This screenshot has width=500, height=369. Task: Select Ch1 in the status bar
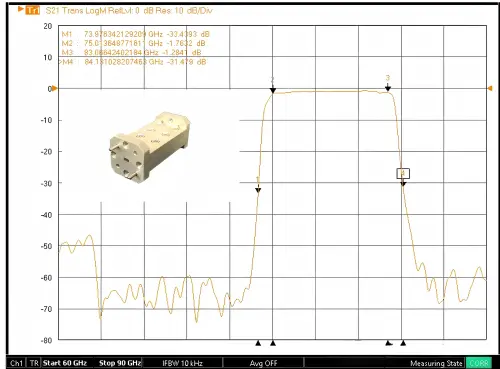pyautogui.click(x=17, y=363)
